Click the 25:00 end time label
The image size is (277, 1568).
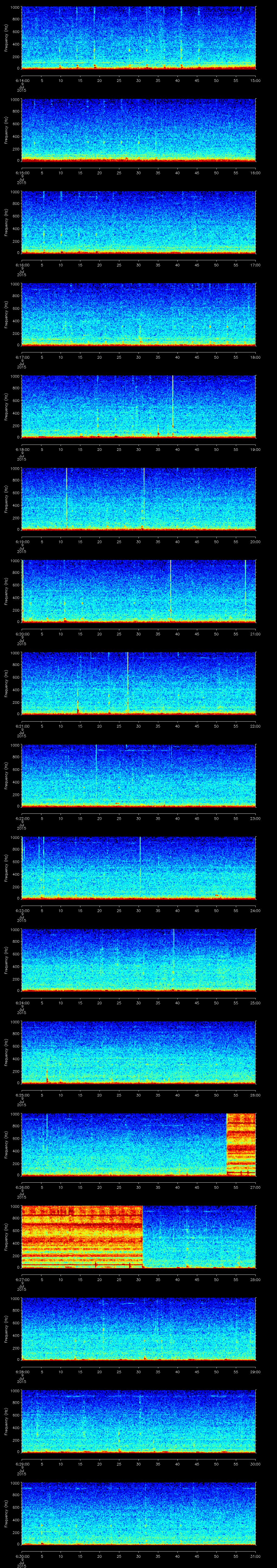255,1003
